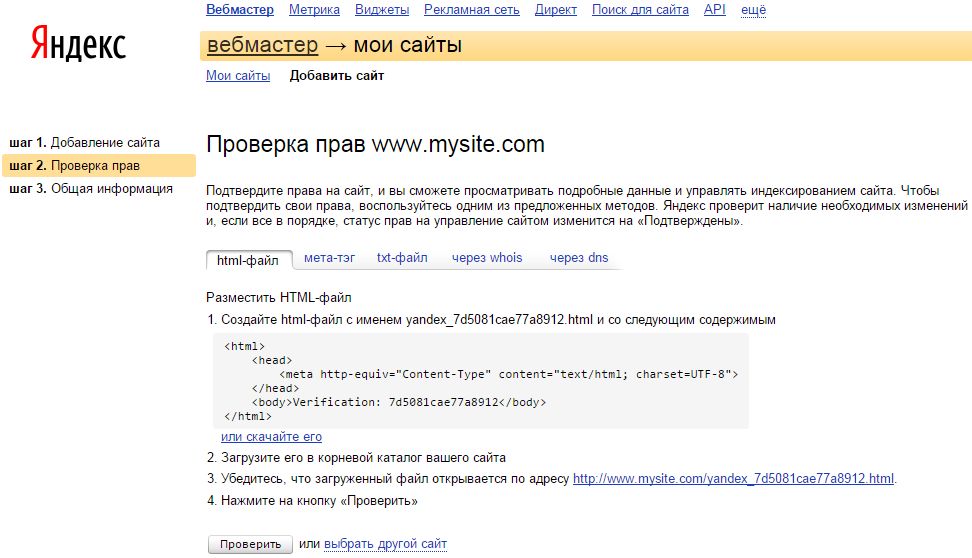
Task: Download the file via или скачайте его
Action: pos(271,437)
